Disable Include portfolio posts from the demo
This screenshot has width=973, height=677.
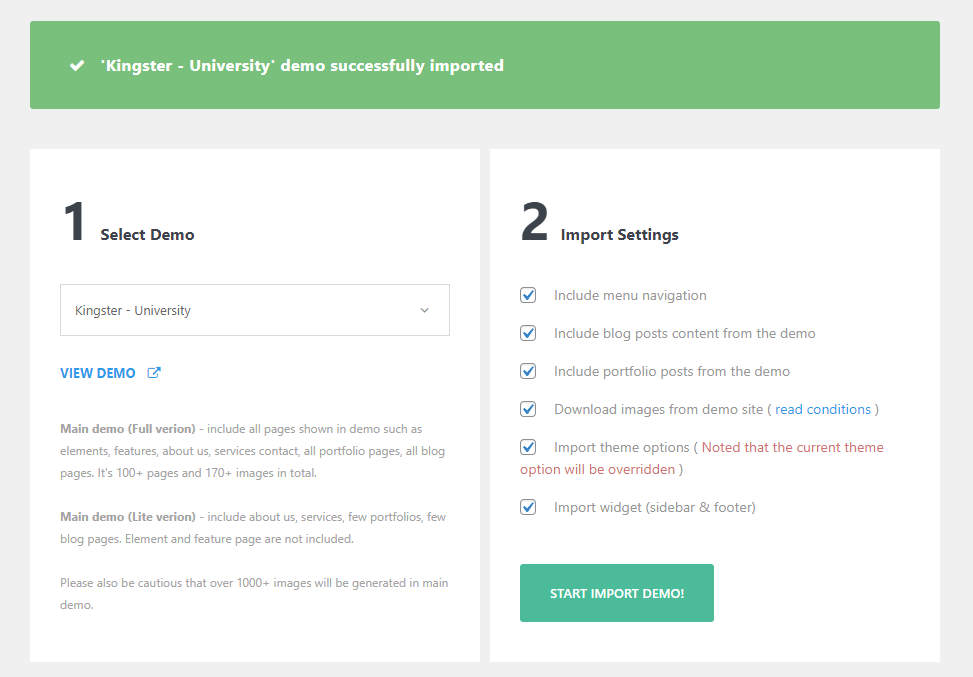(528, 371)
